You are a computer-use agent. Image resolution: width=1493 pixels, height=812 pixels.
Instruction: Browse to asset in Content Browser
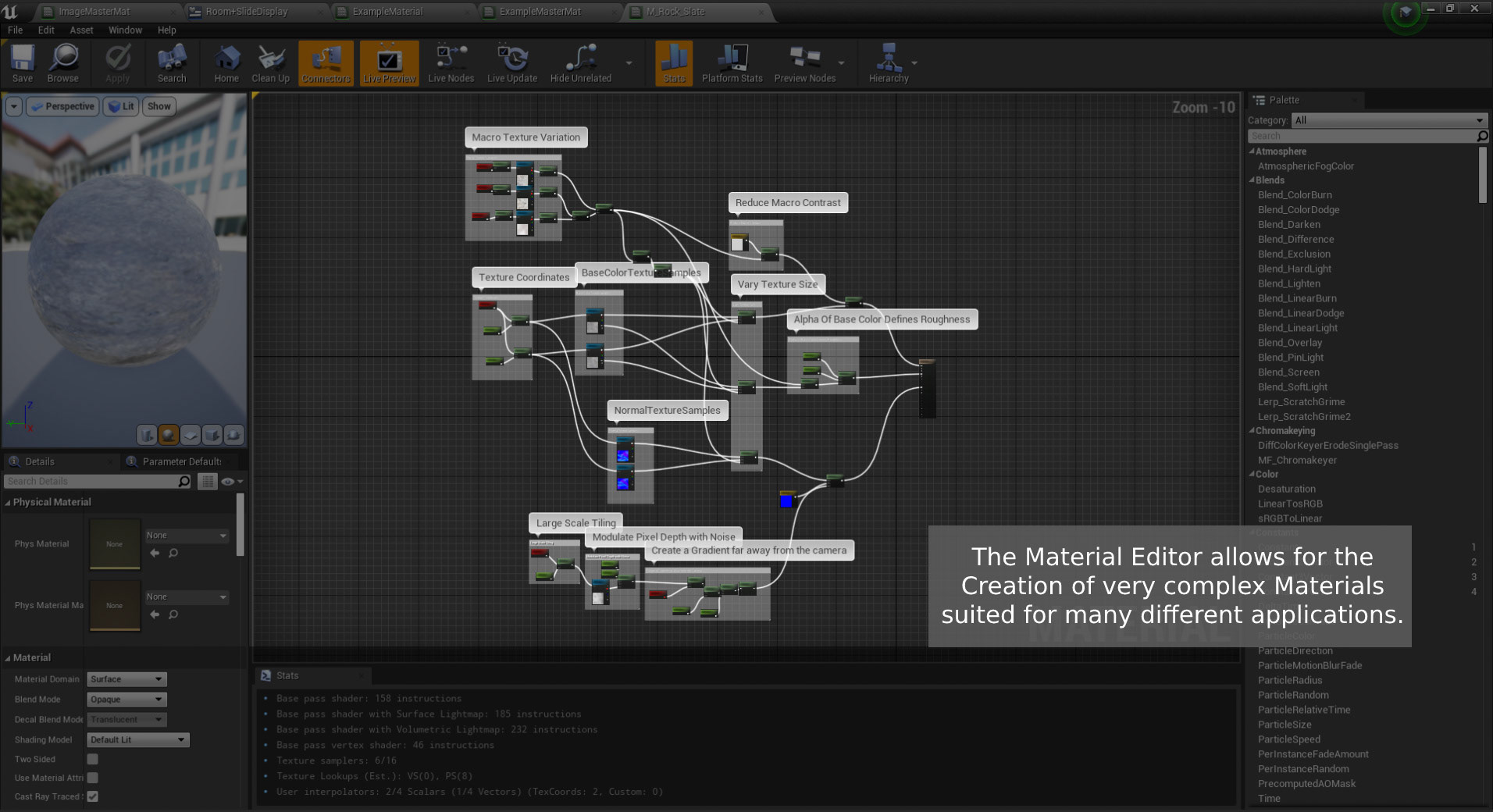[62, 63]
